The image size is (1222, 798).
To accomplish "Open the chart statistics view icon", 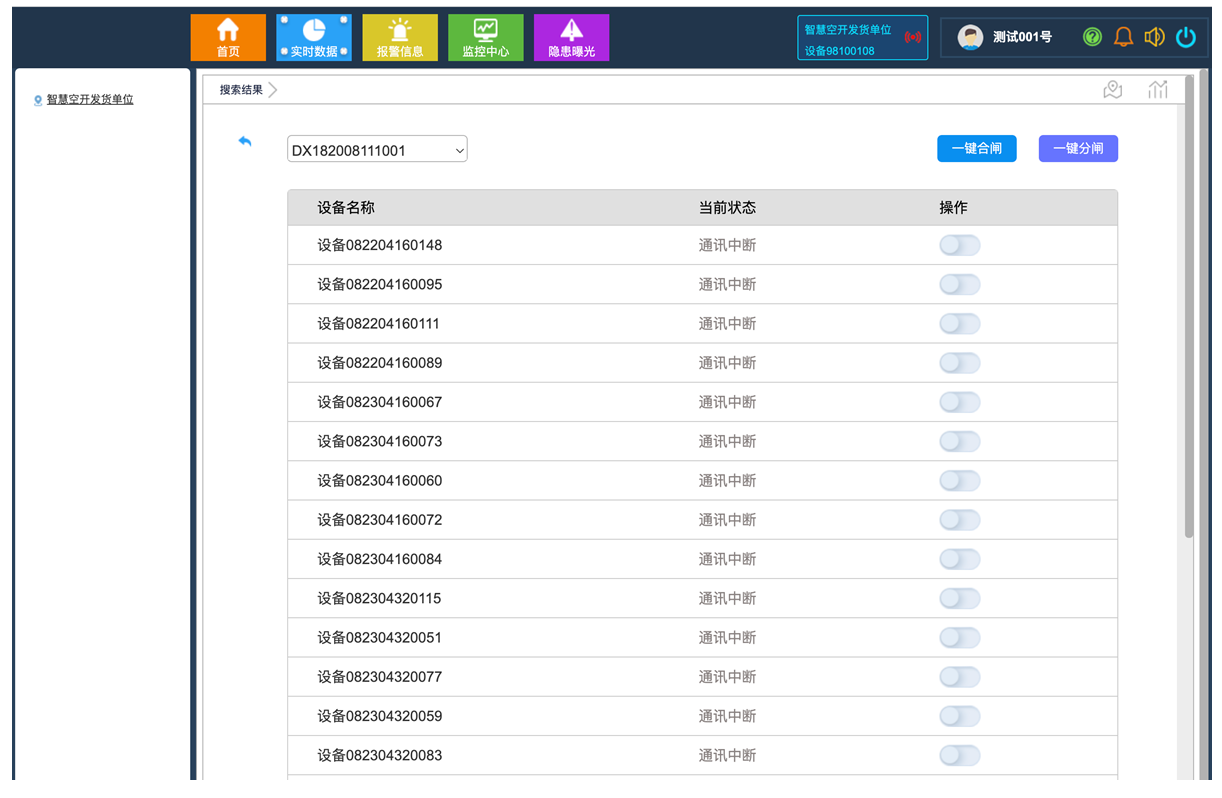I will 1158,90.
